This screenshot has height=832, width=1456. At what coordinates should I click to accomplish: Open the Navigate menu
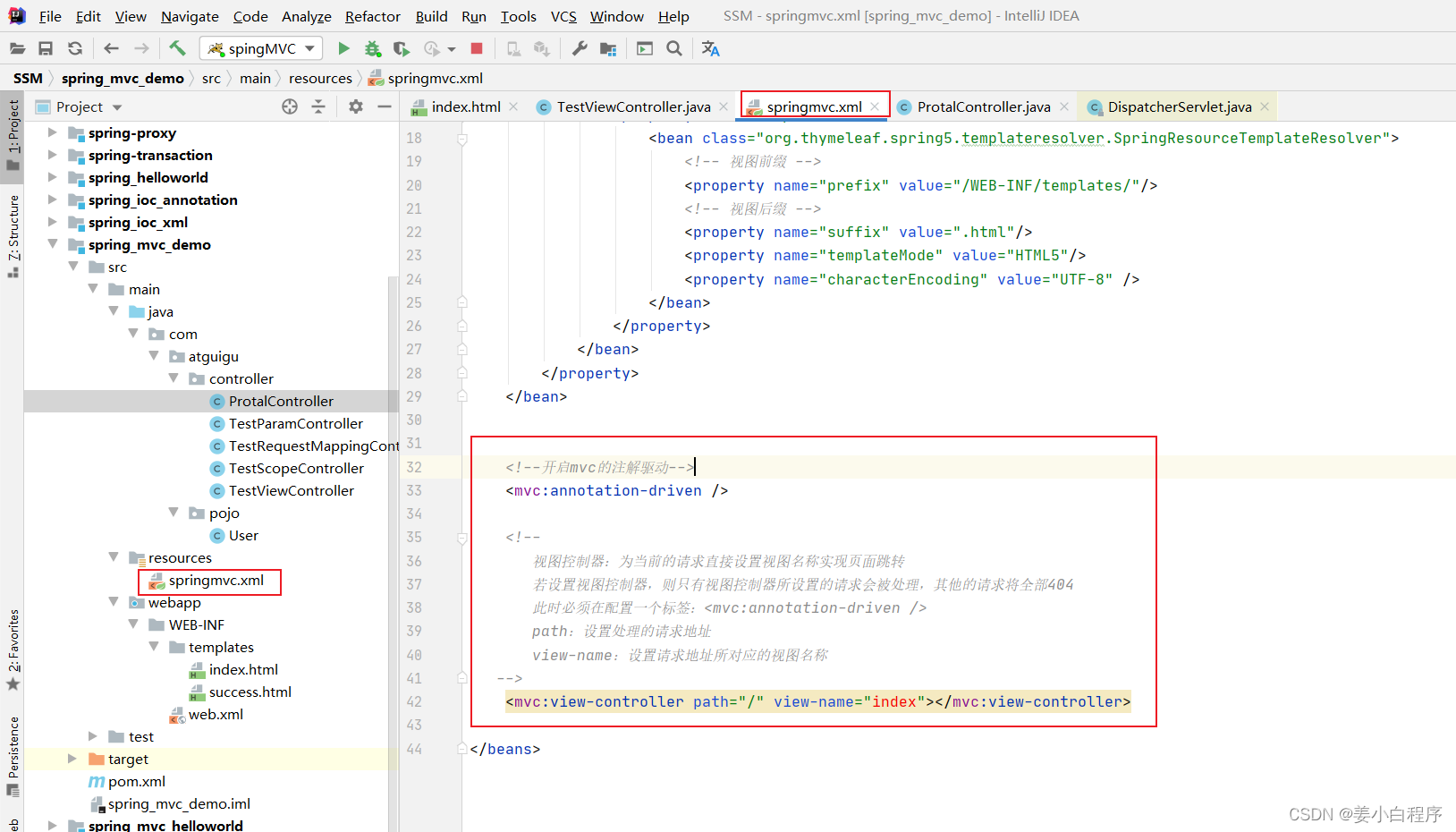pyautogui.click(x=190, y=16)
